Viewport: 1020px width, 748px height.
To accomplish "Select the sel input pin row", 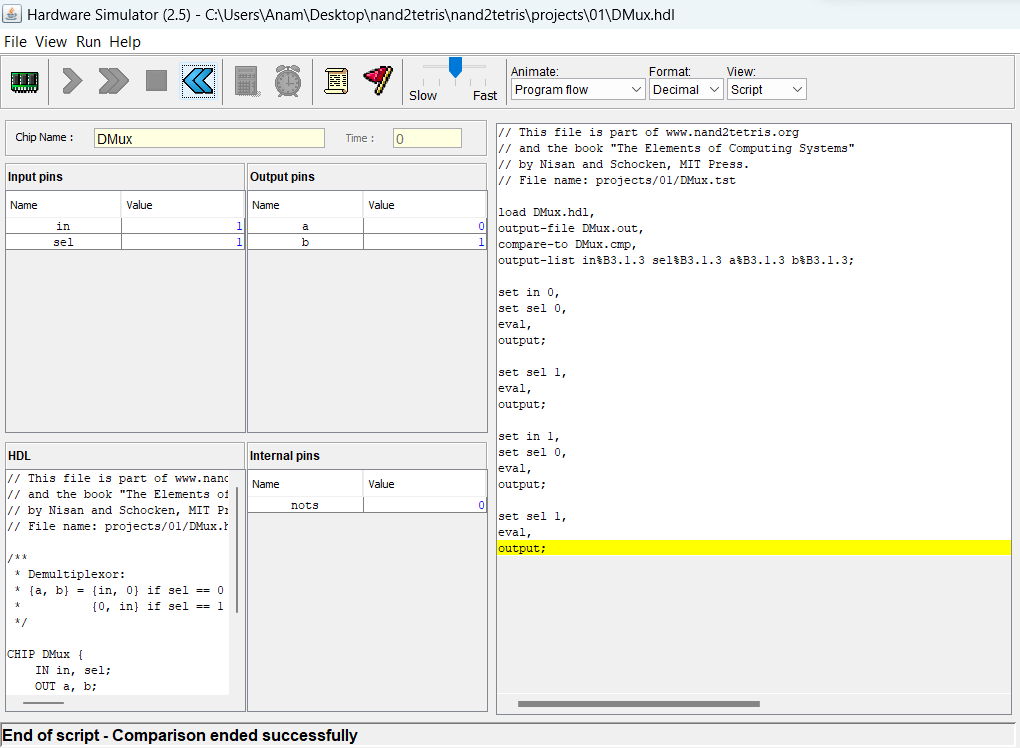I will tap(63, 241).
